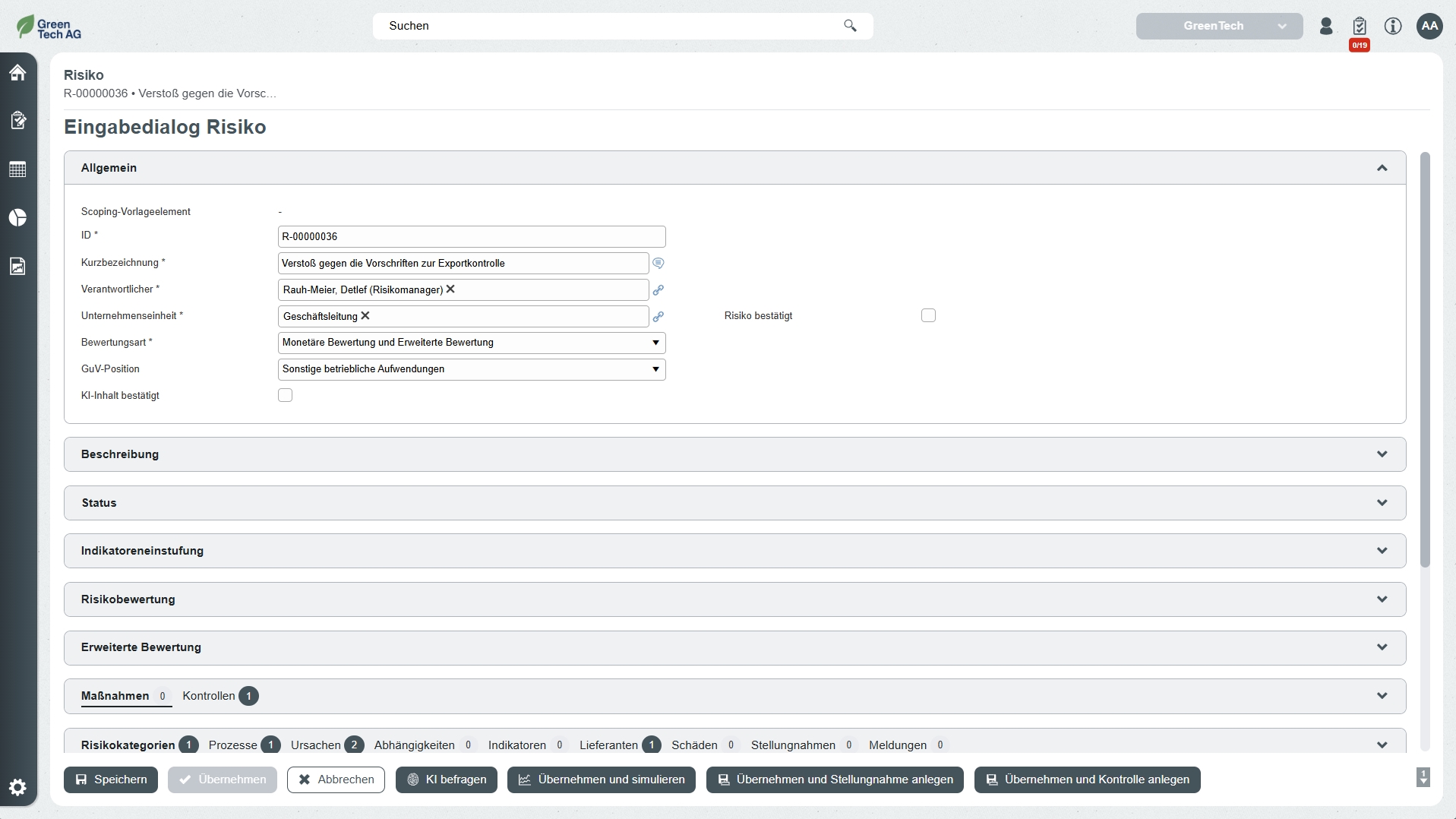Screen dimensions: 1456x819
Task: Open the task clipboard icon with 0/19 badge
Action: pos(1360,27)
